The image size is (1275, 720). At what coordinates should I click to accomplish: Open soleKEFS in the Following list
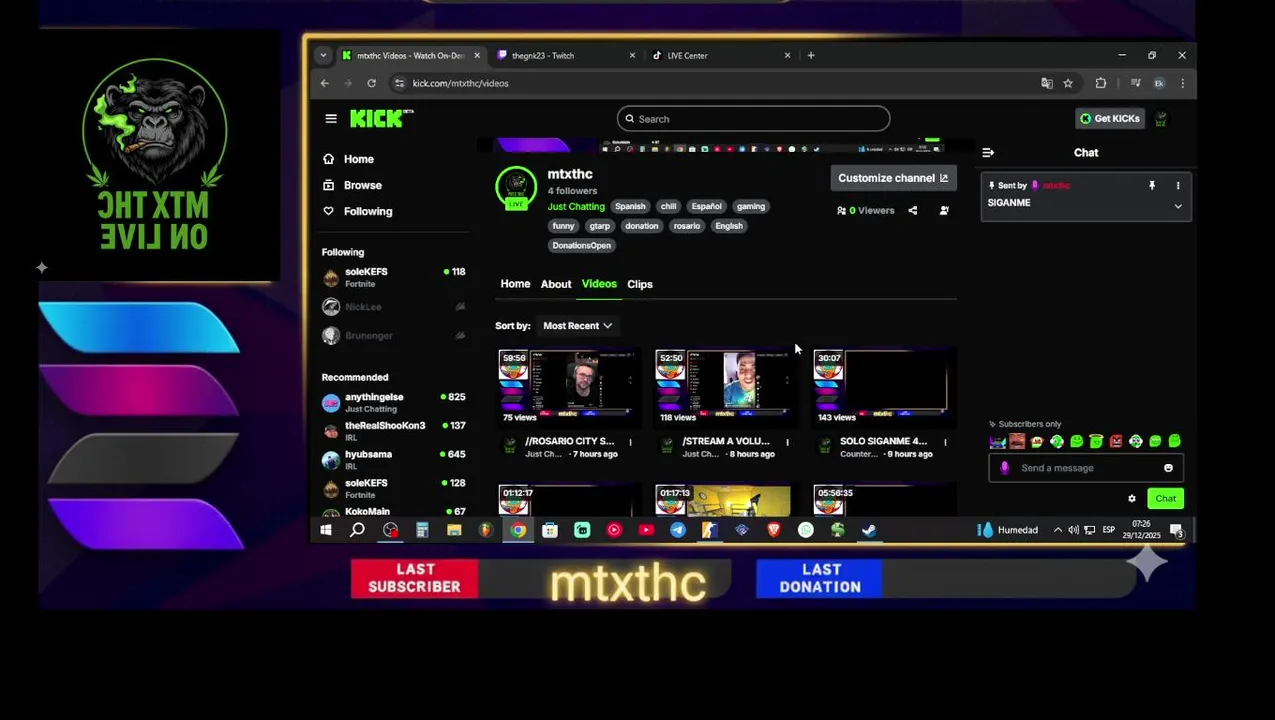click(394, 278)
